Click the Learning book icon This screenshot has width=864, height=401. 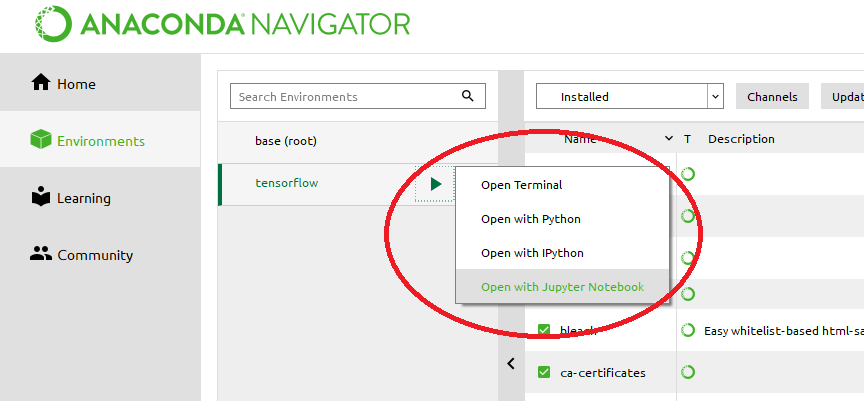[41, 197]
